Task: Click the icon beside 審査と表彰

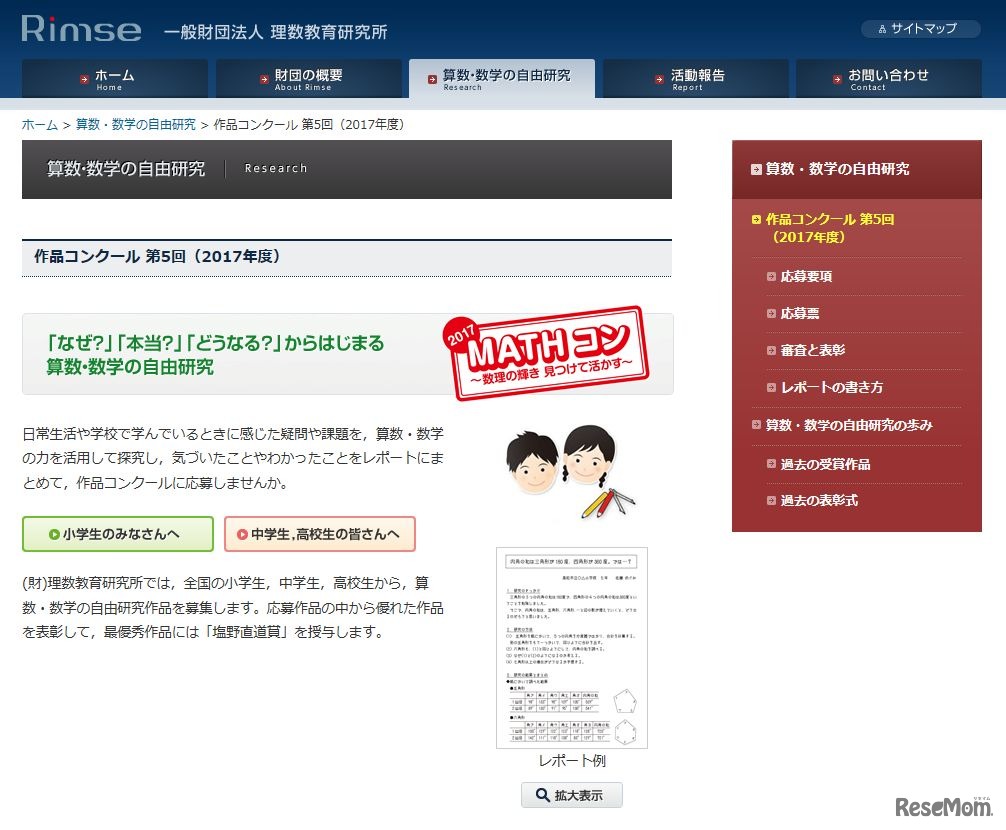Action: (x=771, y=350)
